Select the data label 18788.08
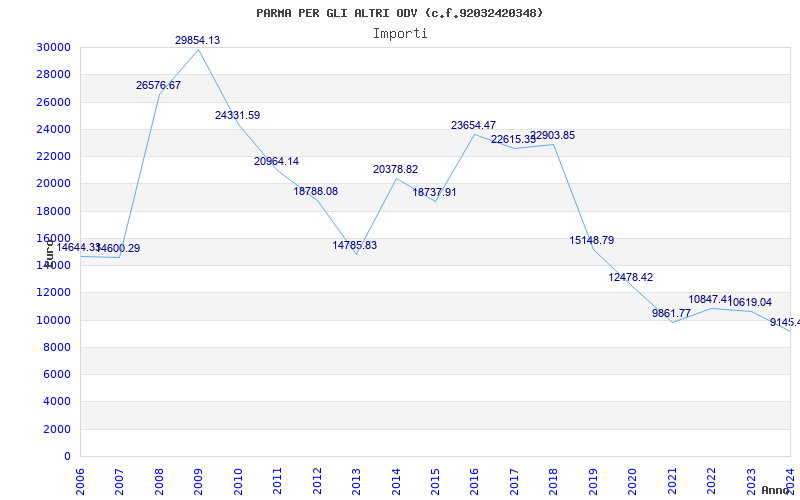The height and width of the screenshot is (500, 800). 315,191
